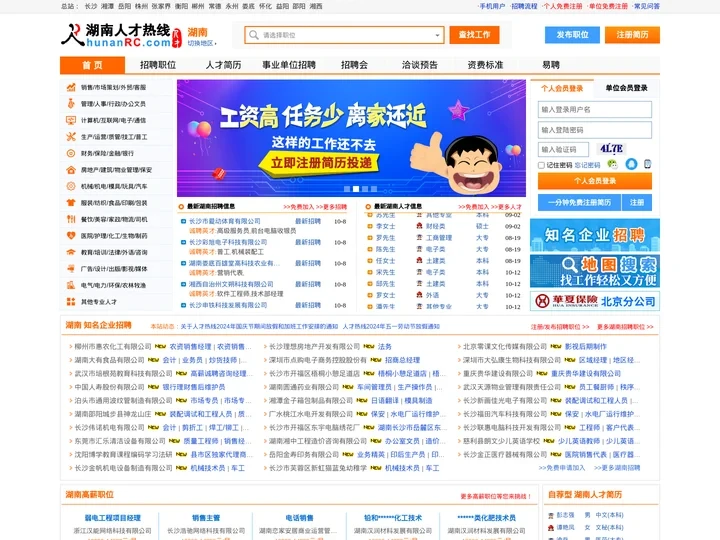
Task: Click the person icon next to 工商管理
Action: tap(419, 237)
